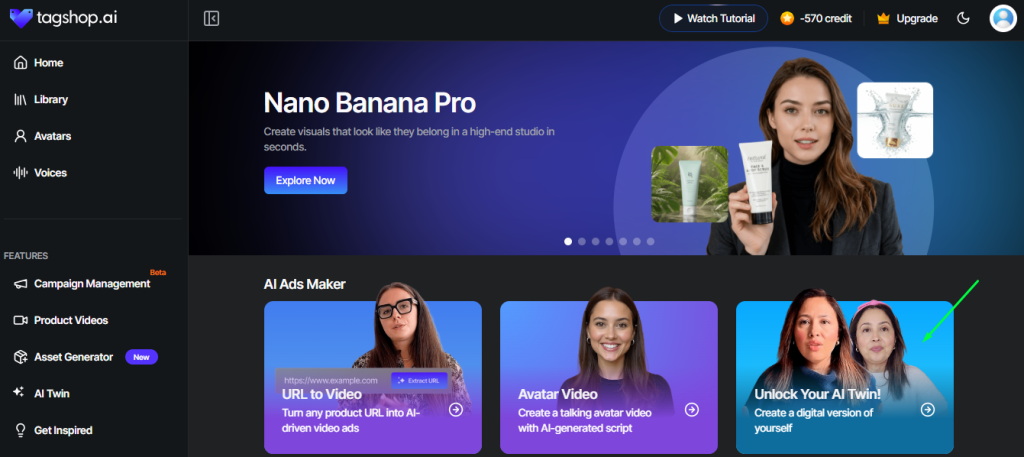Collapse the sidebar using panel icon
The width and height of the screenshot is (1024, 457).
pyautogui.click(x=211, y=18)
